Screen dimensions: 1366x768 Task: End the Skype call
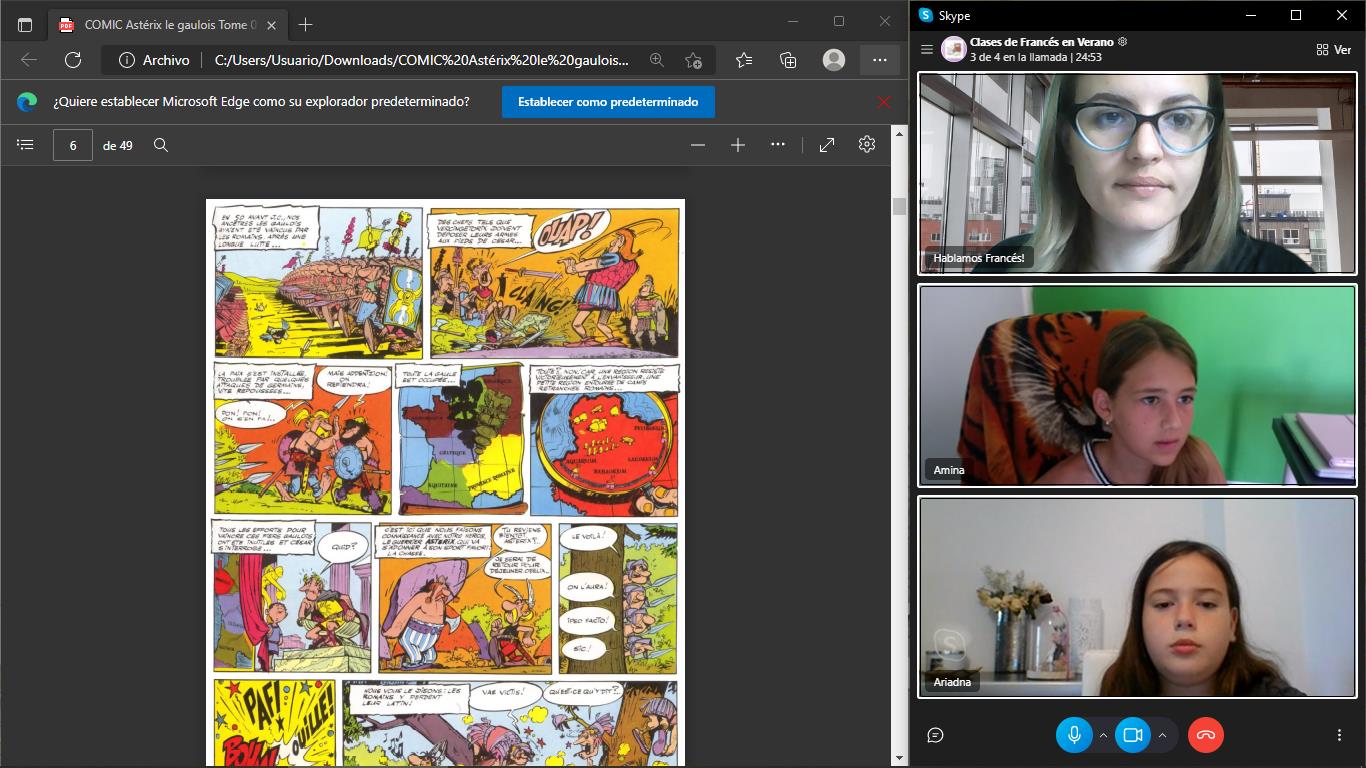tap(1206, 735)
